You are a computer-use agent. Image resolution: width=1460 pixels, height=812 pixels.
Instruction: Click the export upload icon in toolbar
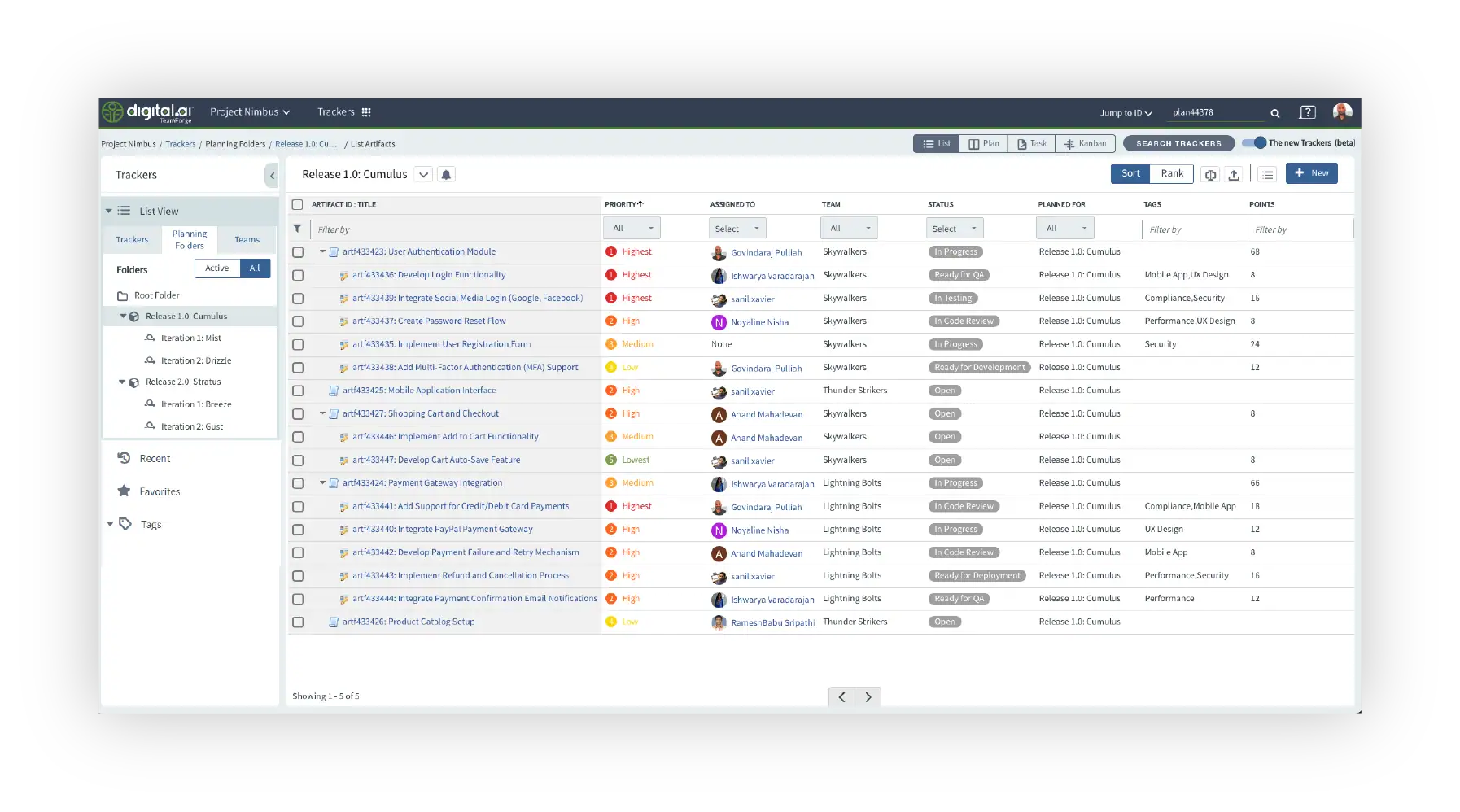[1234, 175]
